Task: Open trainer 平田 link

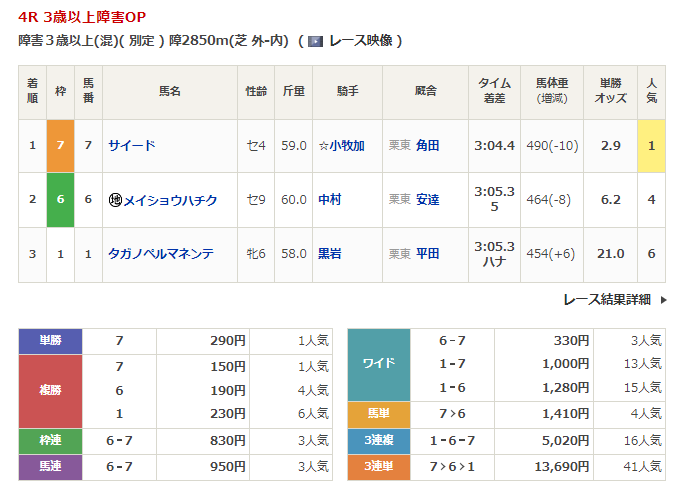Action: [427, 254]
